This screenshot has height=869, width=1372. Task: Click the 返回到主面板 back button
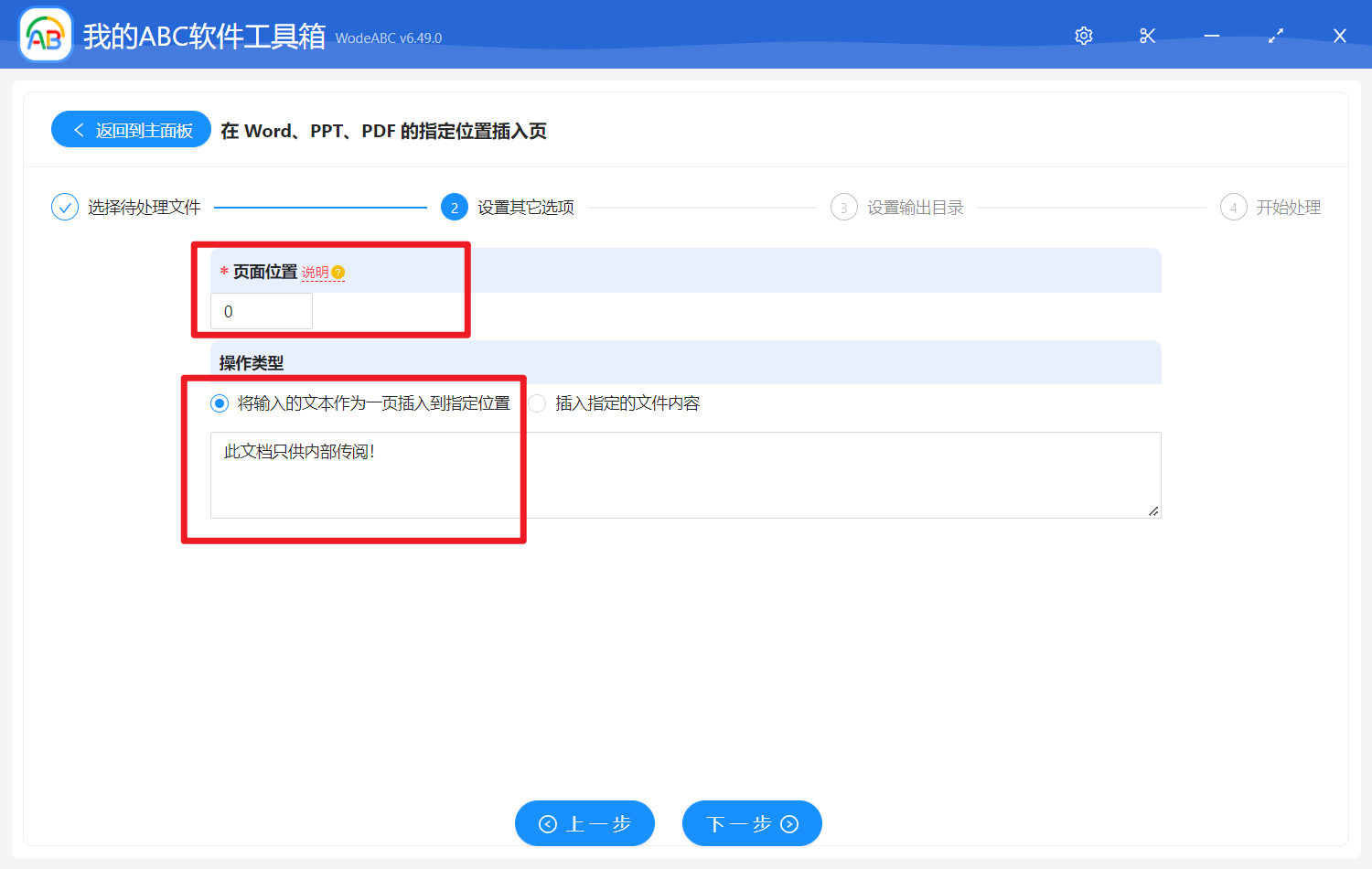click(x=132, y=130)
